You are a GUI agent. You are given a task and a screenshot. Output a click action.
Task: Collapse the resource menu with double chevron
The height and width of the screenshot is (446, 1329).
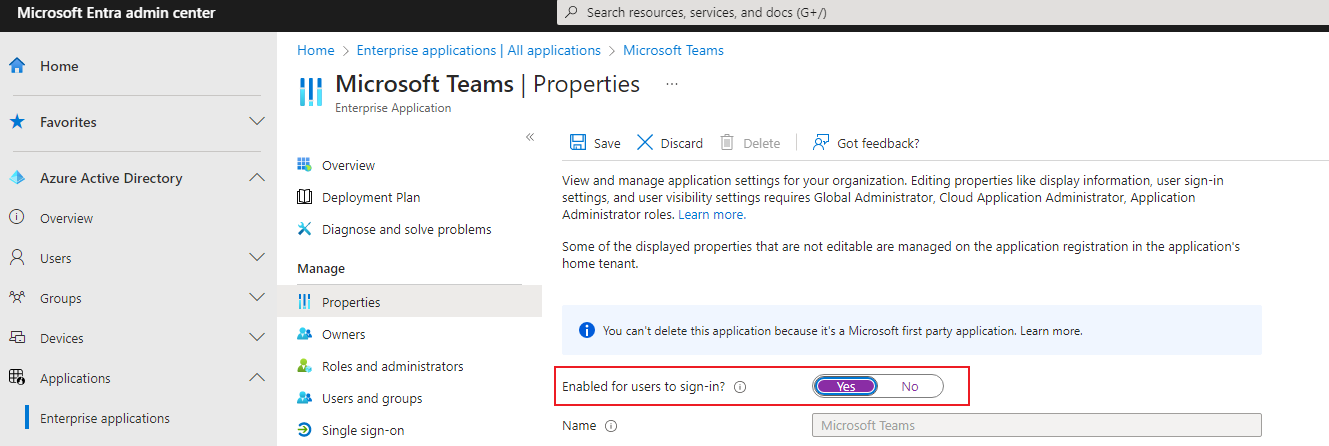point(530,137)
